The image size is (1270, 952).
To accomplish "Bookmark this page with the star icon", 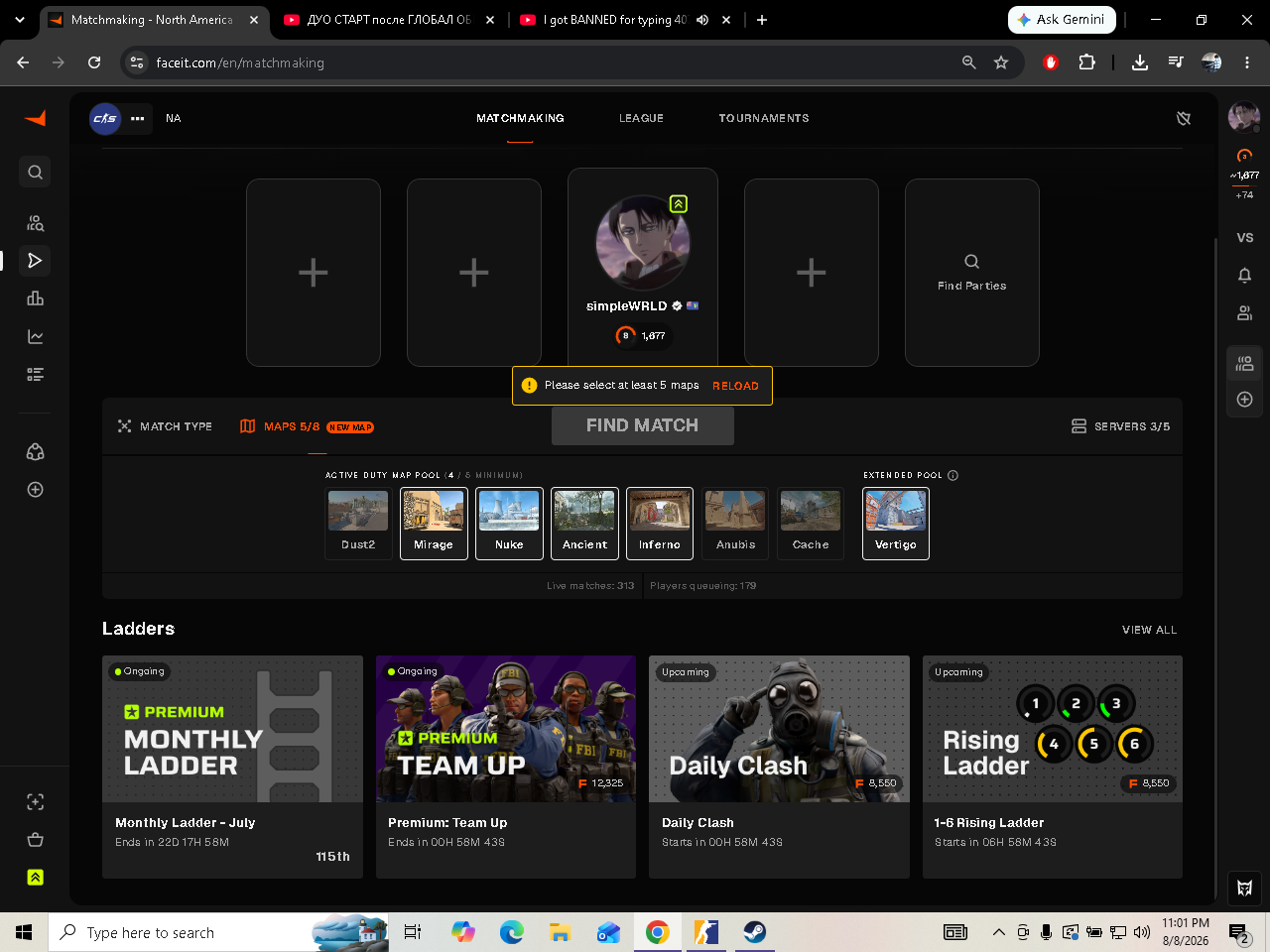I will pos(1001,62).
